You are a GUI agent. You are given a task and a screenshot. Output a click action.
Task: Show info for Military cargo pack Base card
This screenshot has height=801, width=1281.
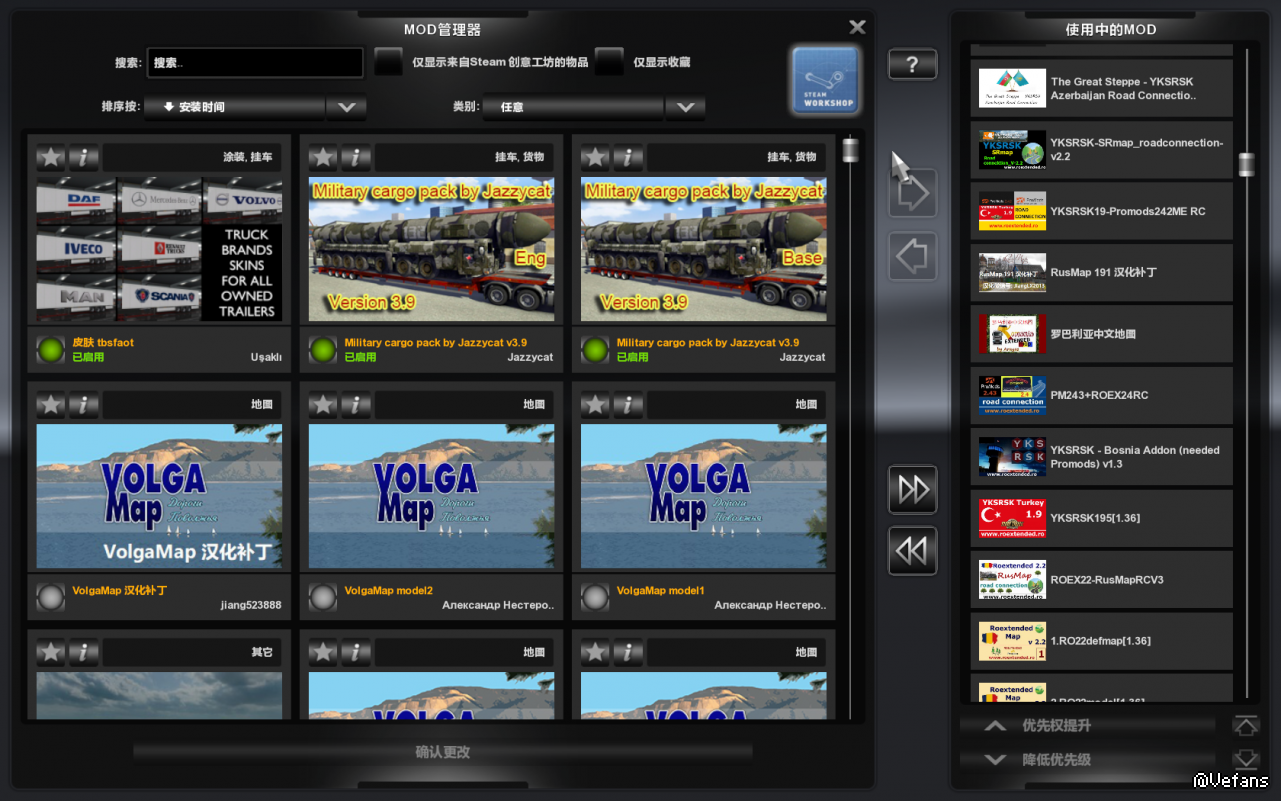pos(627,157)
